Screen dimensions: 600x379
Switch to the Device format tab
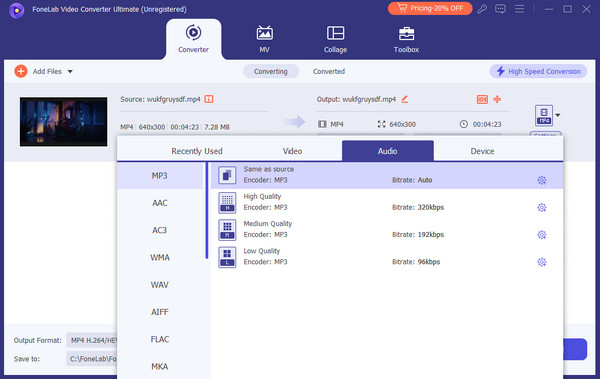click(482, 151)
